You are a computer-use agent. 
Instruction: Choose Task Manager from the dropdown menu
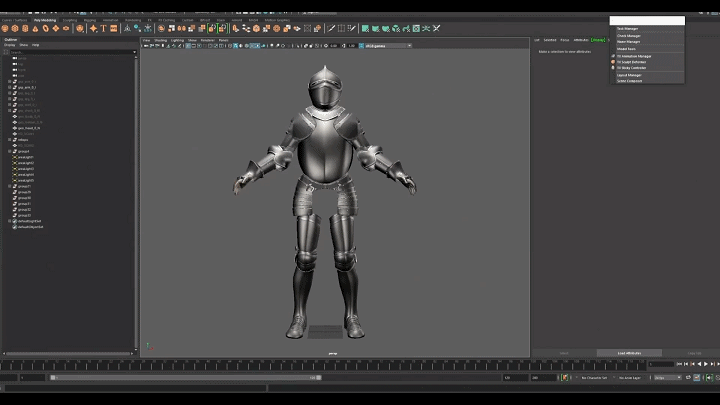click(628, 29)
